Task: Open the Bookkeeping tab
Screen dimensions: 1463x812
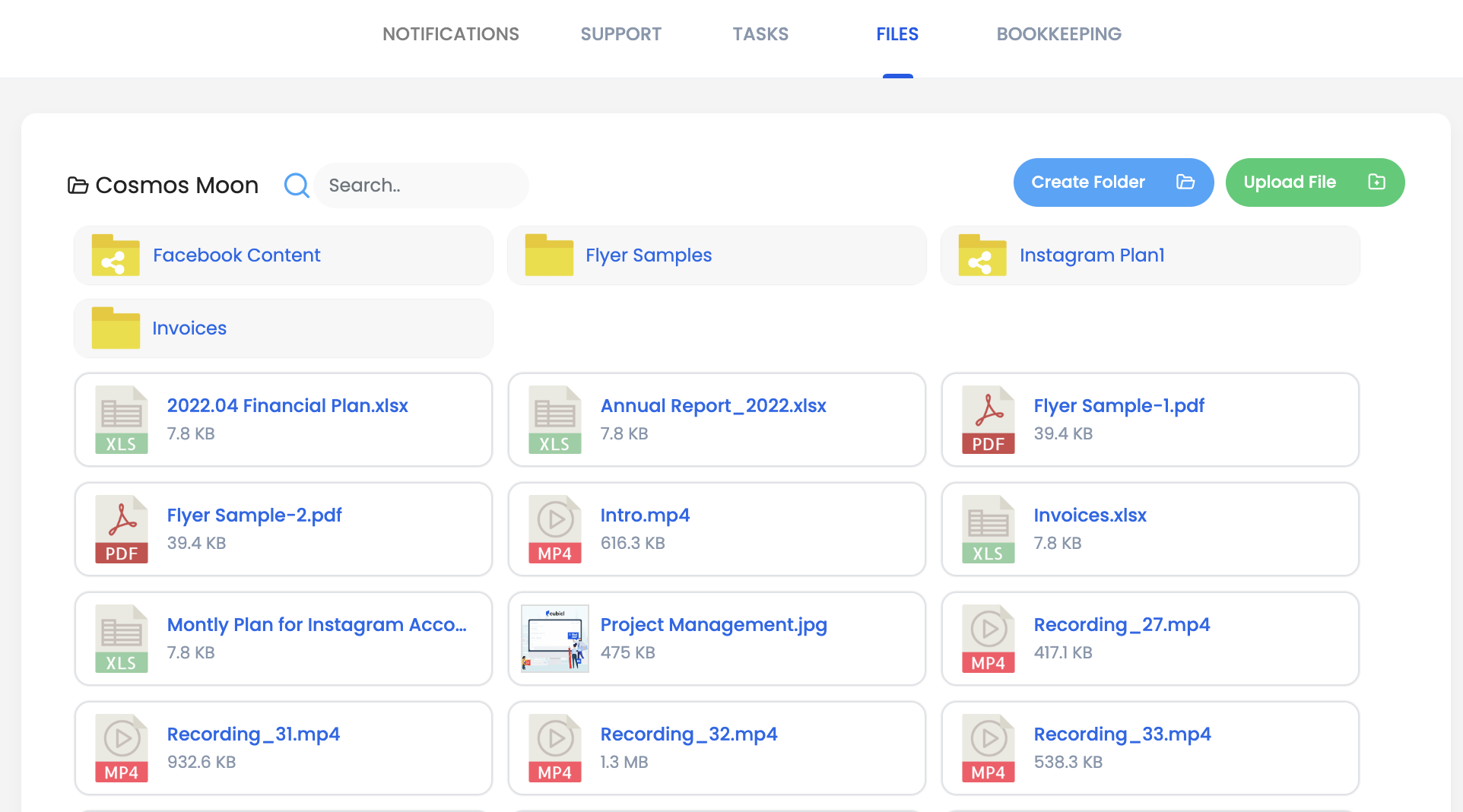Action: [1058, 34]
